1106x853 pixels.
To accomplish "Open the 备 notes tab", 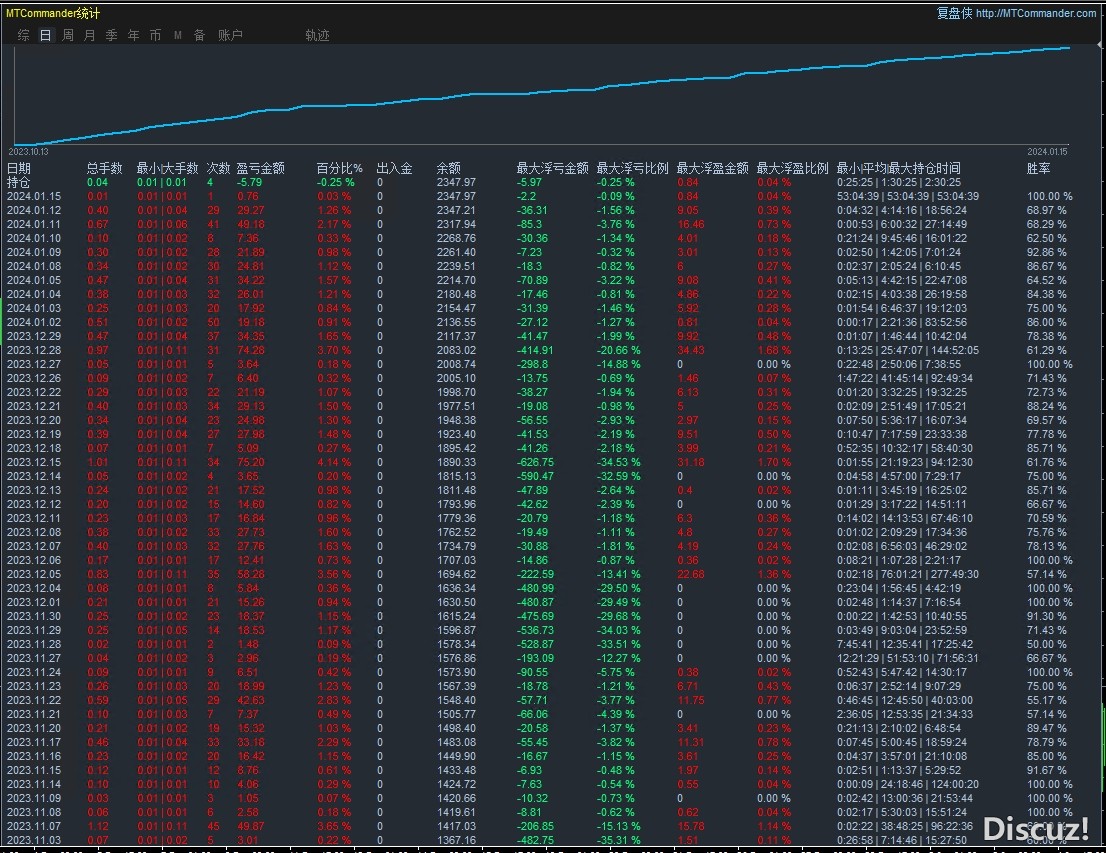I will coord(200,35).
